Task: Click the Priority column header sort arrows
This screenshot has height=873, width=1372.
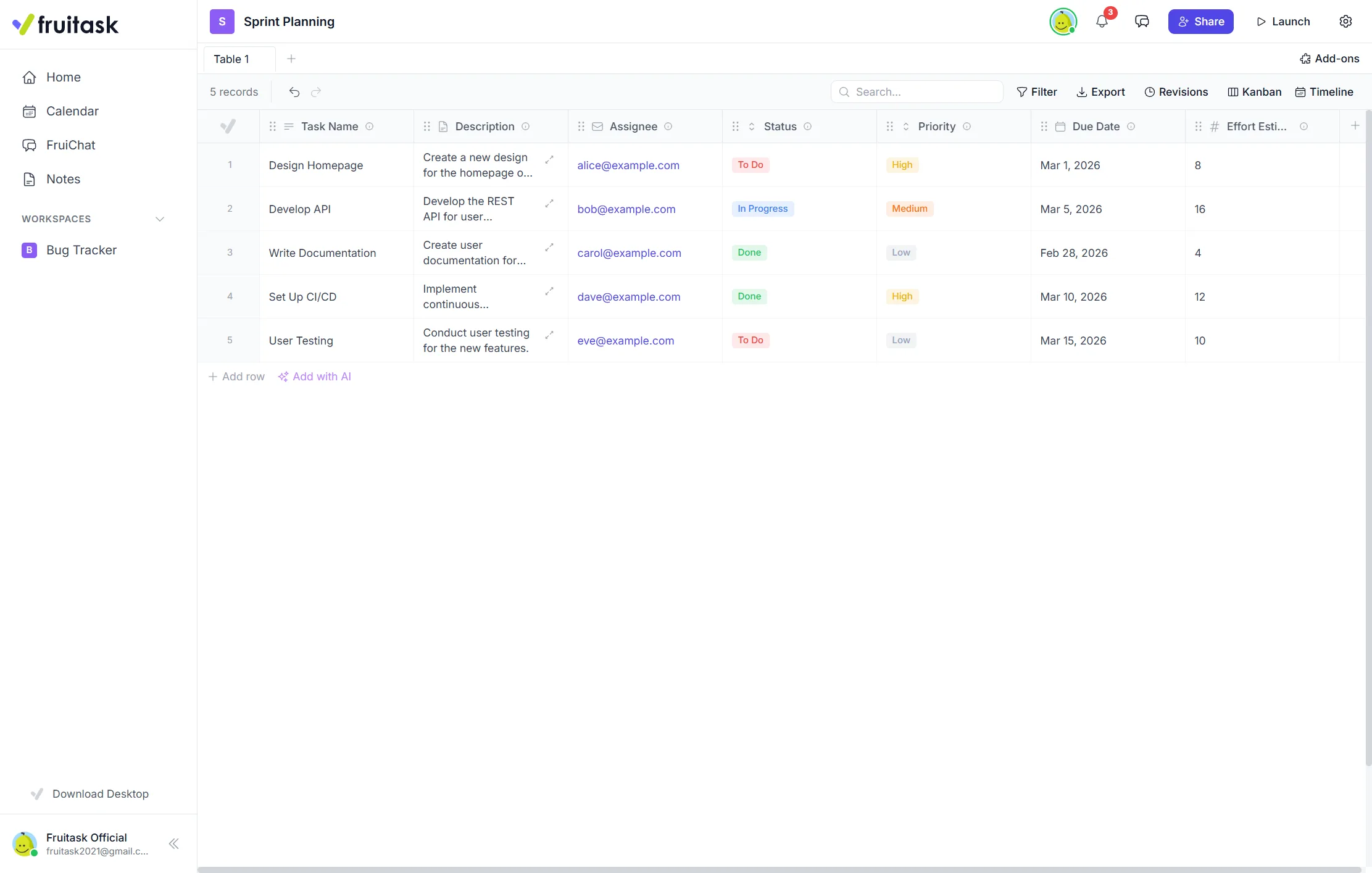Action: tap(906, 127)
